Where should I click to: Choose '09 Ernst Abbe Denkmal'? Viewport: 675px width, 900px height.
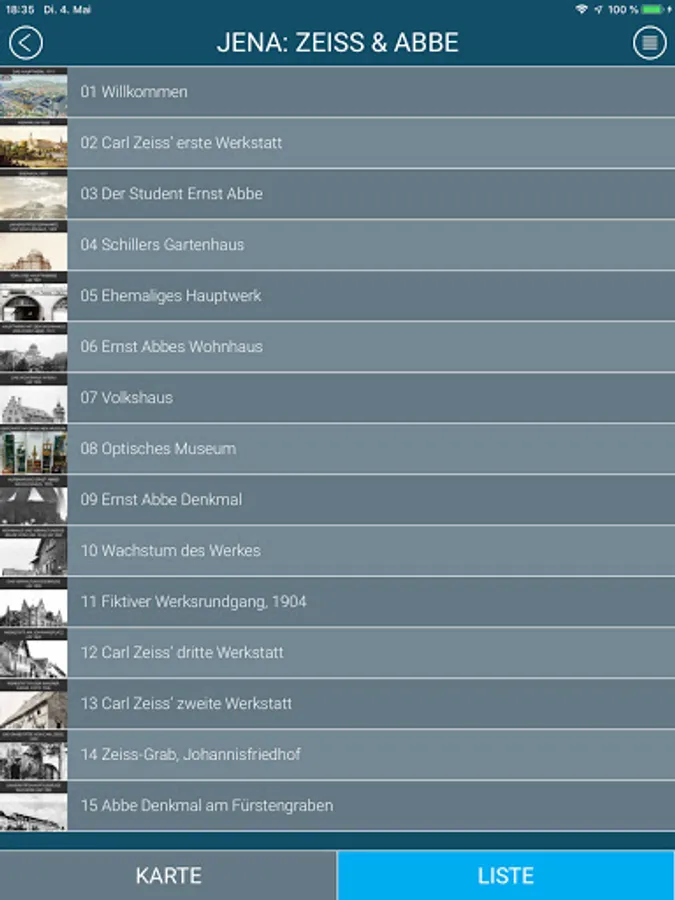click(338, 499)
